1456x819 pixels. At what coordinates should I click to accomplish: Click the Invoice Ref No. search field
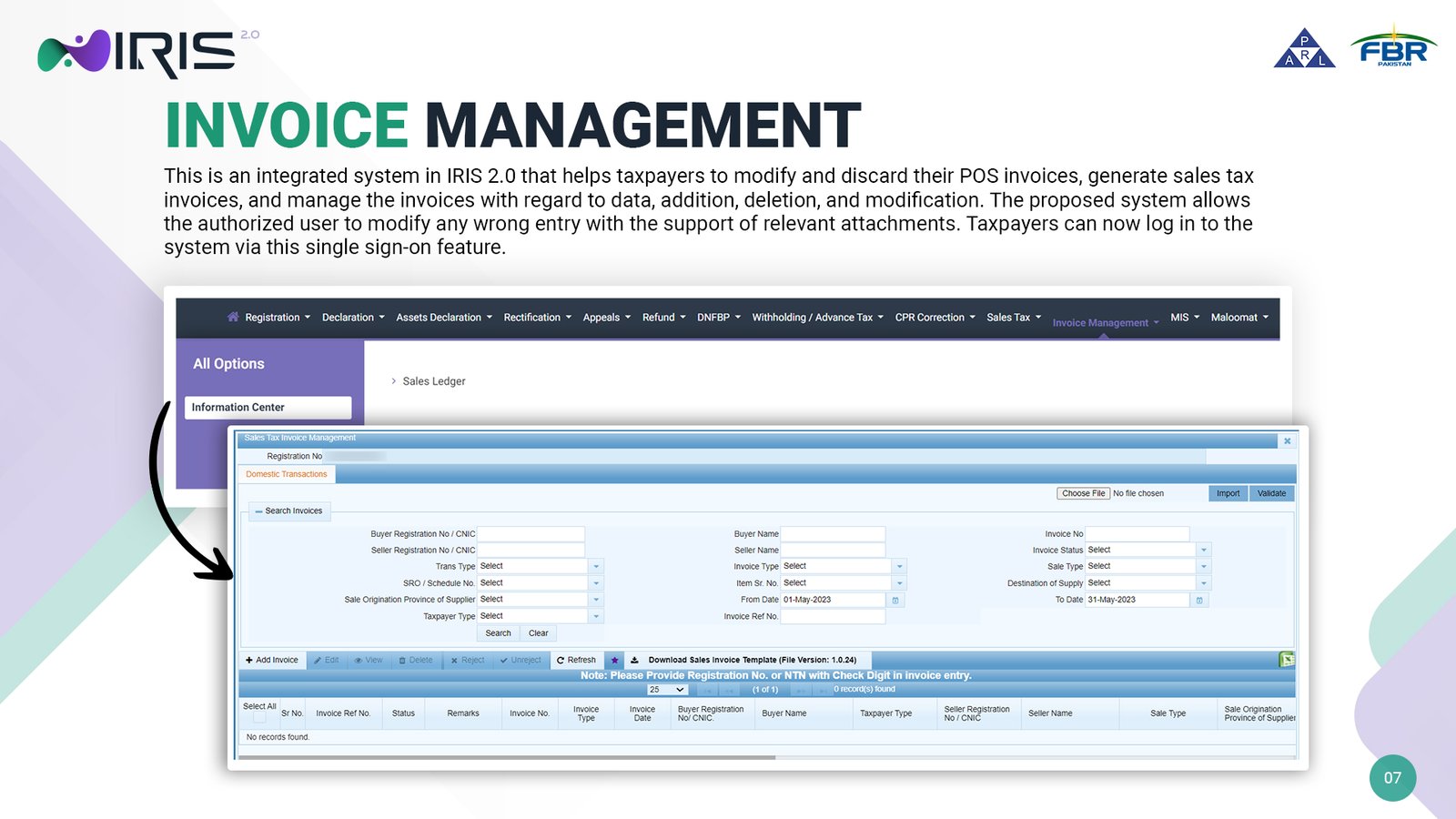point(833,617)
